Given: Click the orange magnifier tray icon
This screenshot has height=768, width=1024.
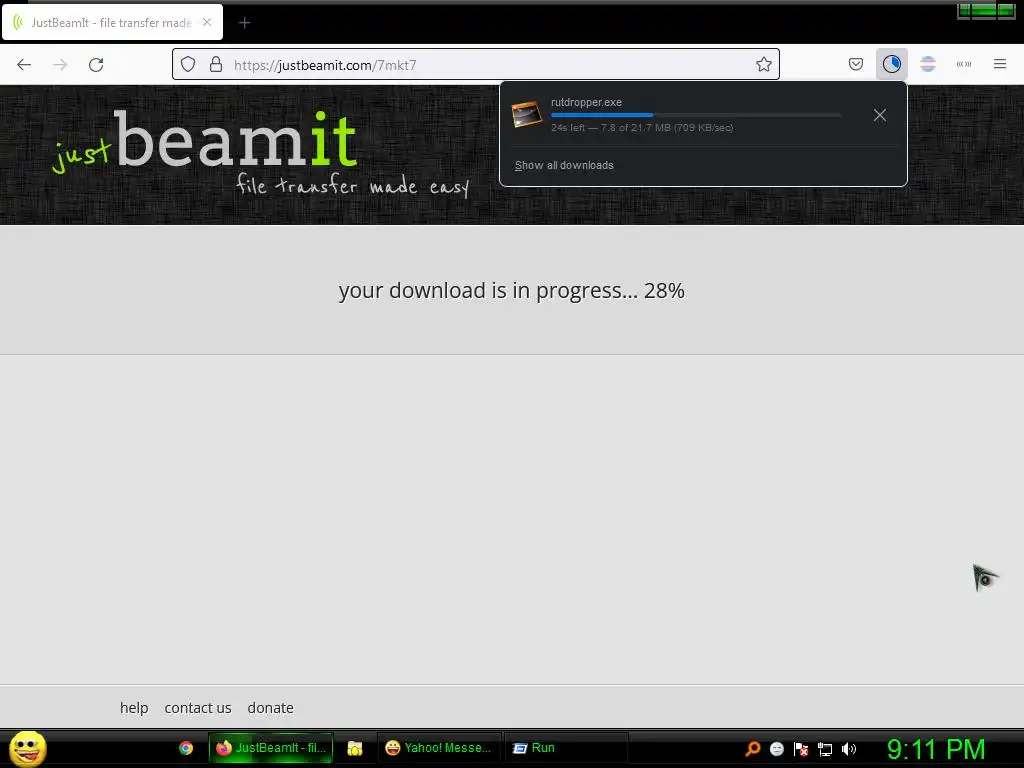Looking at the screenshot, I should [x=752, y=749].
